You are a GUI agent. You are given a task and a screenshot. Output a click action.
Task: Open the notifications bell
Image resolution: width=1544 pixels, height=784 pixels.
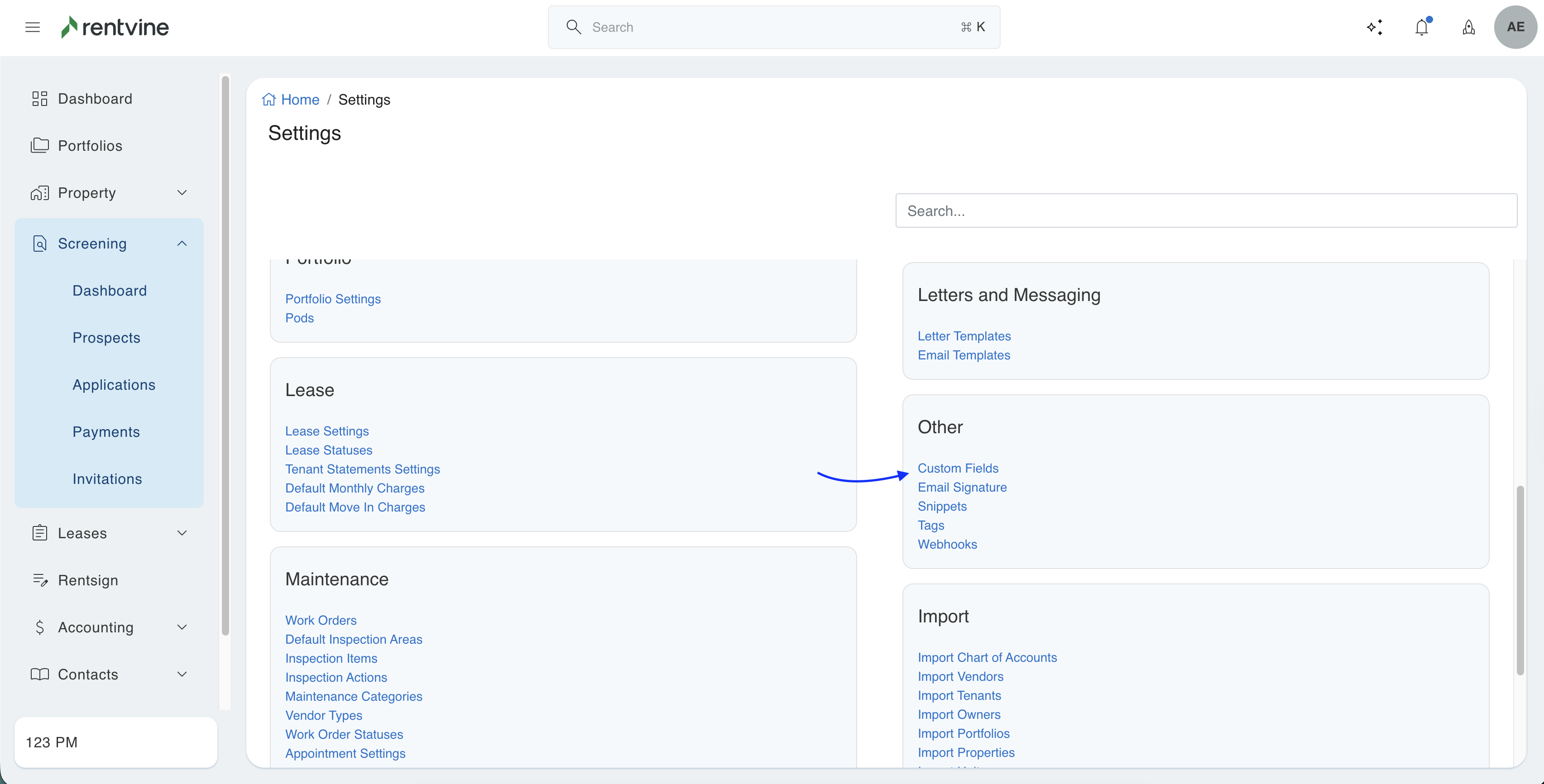click(1421, 28)
